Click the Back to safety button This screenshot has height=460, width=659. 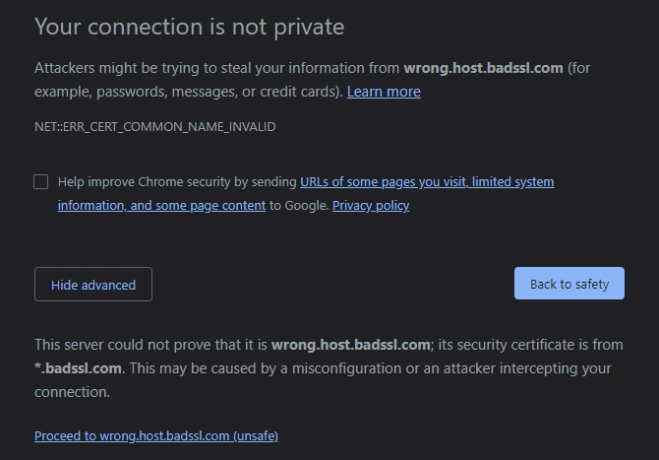click(x=569, y=284)
